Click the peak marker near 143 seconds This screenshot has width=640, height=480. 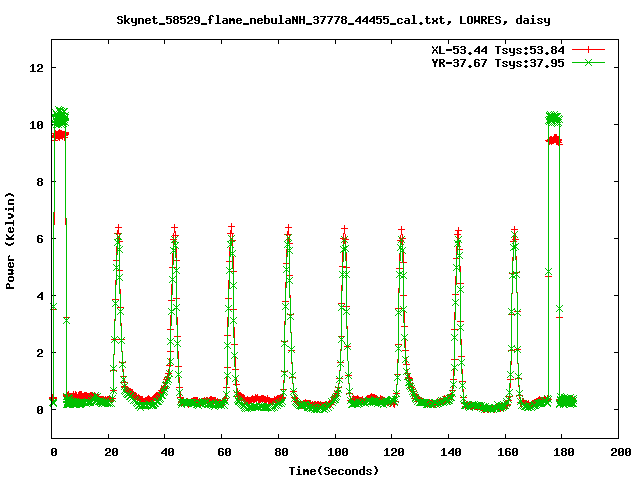tap(458, 231)
